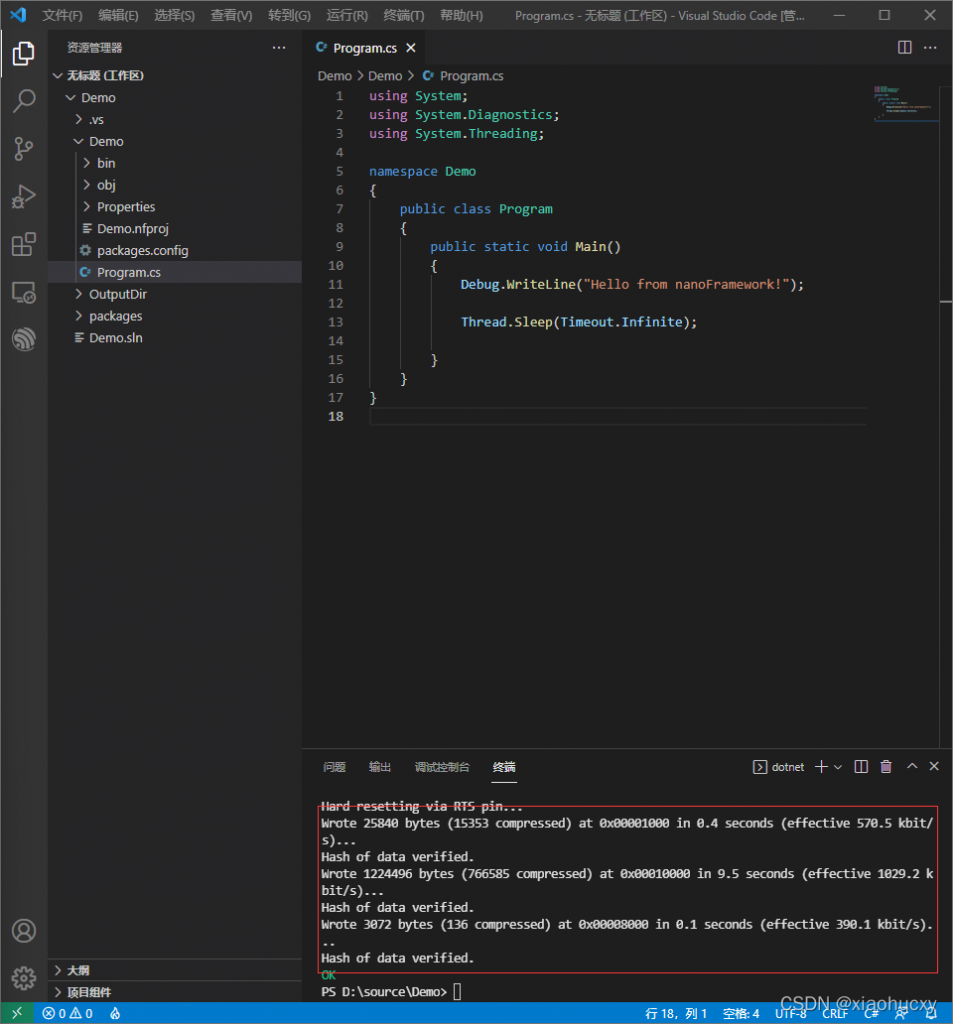
Task: Open Demo.nfproj in the explorer
Action: (133, 229)
